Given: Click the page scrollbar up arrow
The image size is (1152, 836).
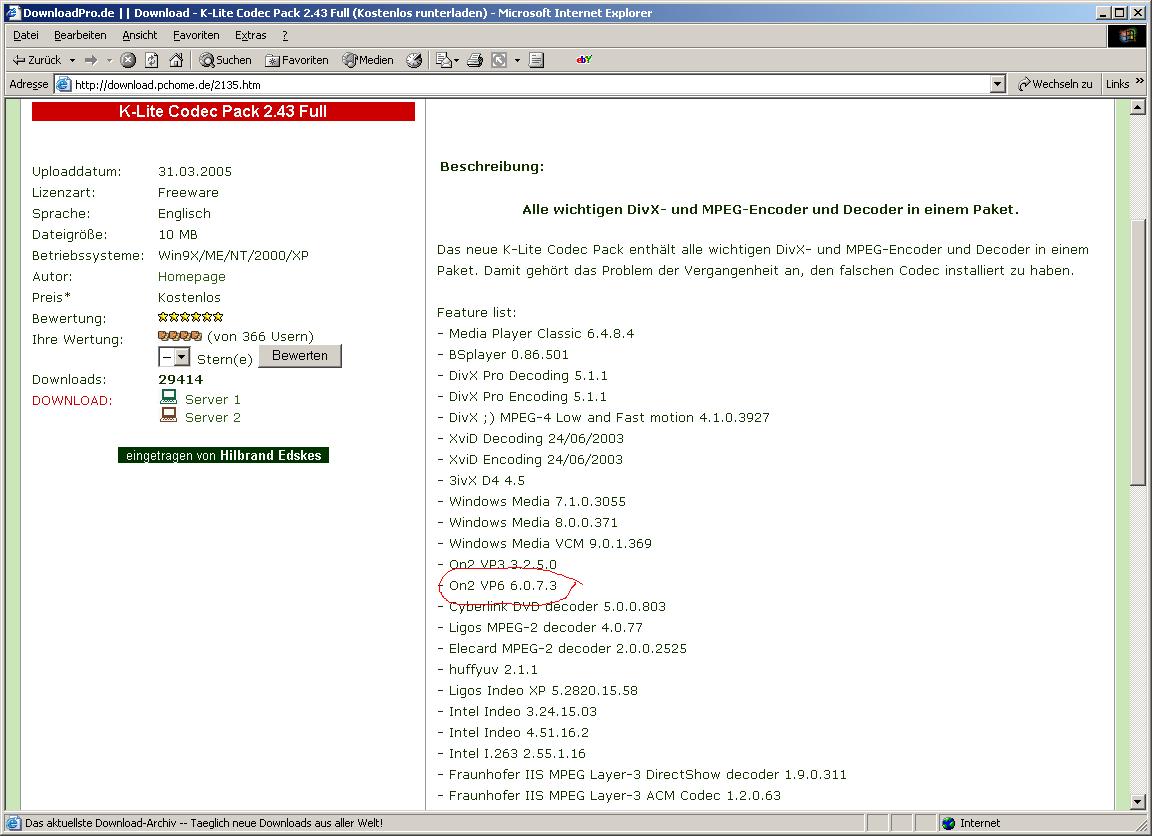Looking at the screenshot, I should (1138, 108).
